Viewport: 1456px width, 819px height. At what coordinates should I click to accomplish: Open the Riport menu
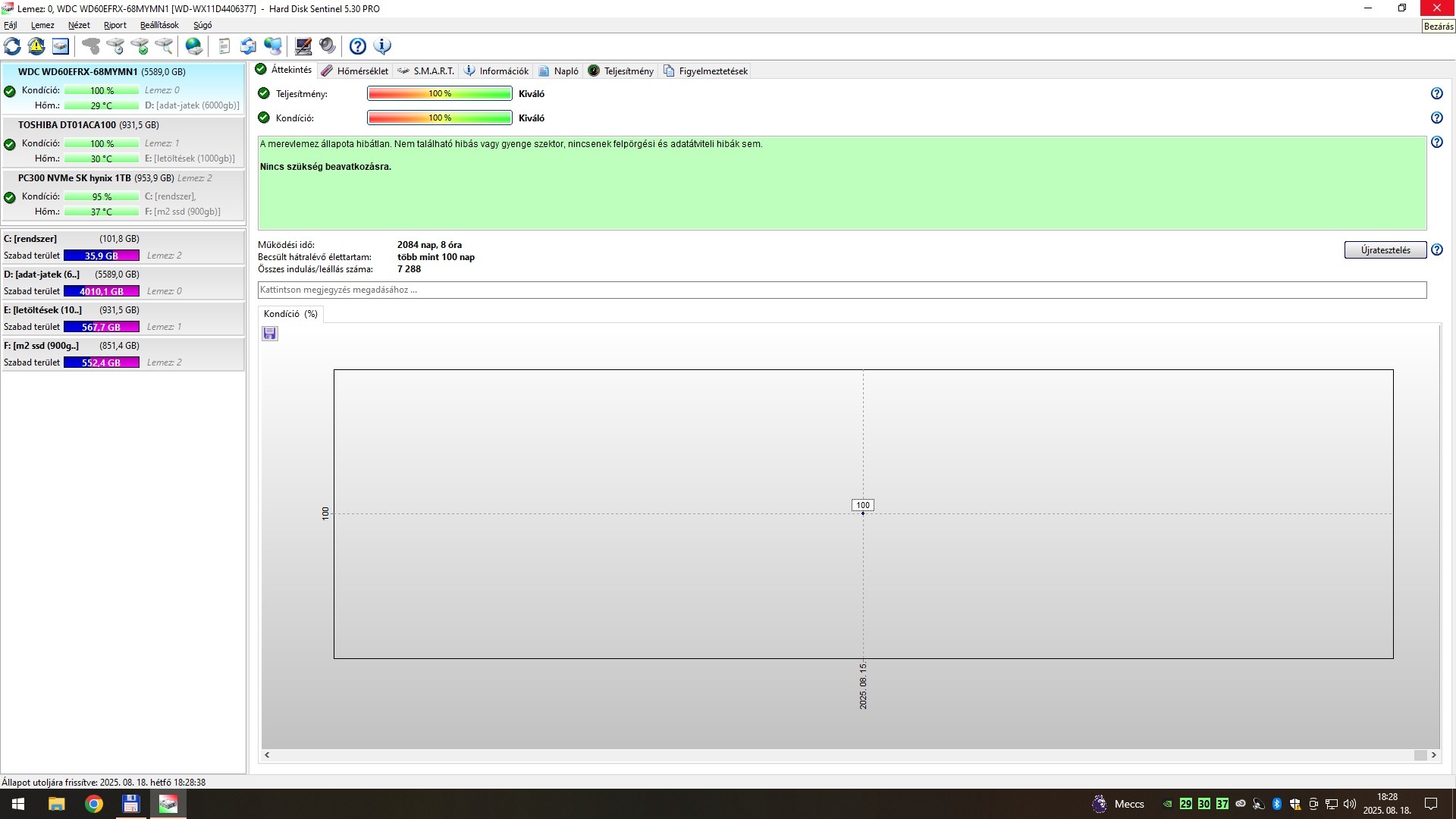tap(115, 25)
